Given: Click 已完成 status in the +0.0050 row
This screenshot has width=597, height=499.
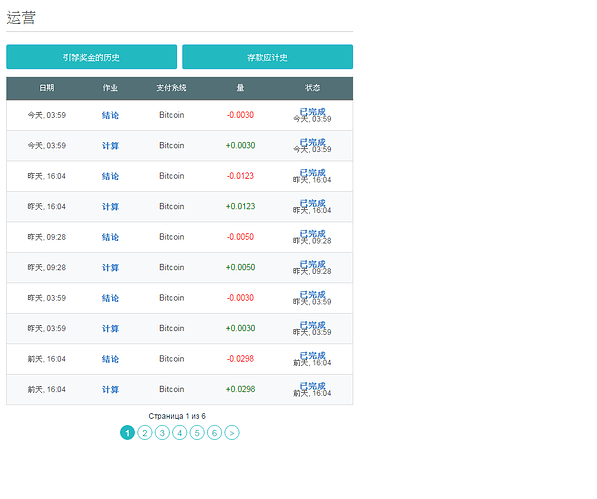Looking at the screenshot, I should click(313, 264).
